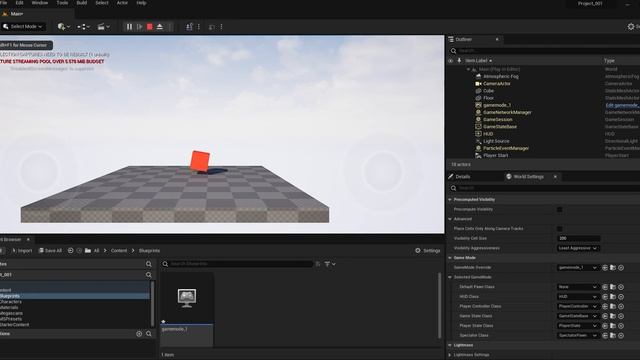Click the Visibility Cell Size value field
640x360 pixels.
[578, 238]
